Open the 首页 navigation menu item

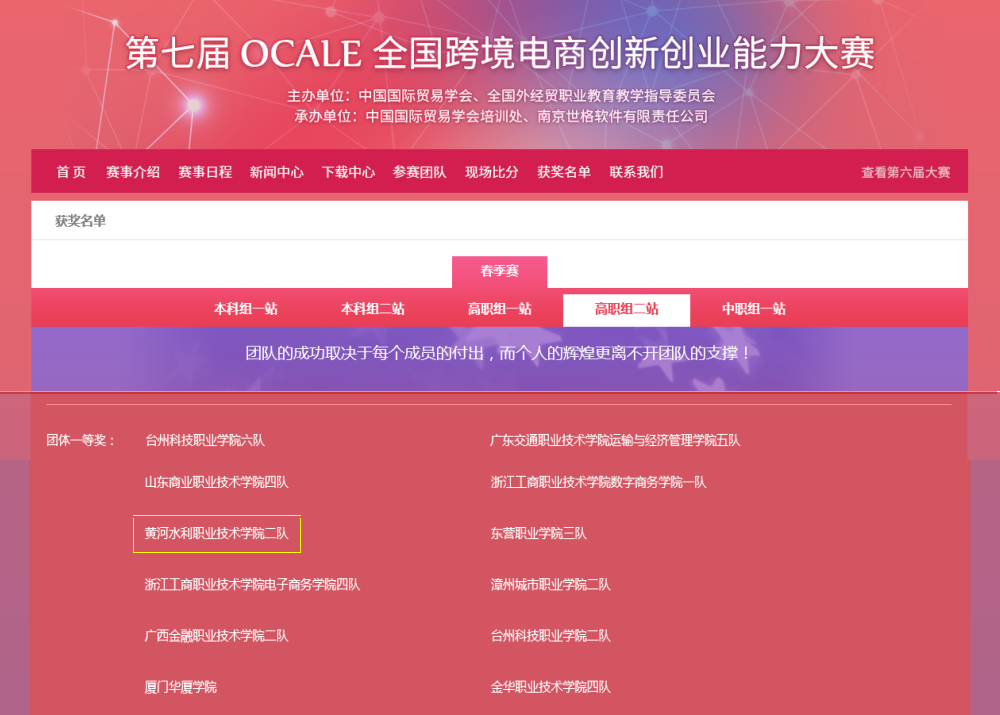pos(71,172)
